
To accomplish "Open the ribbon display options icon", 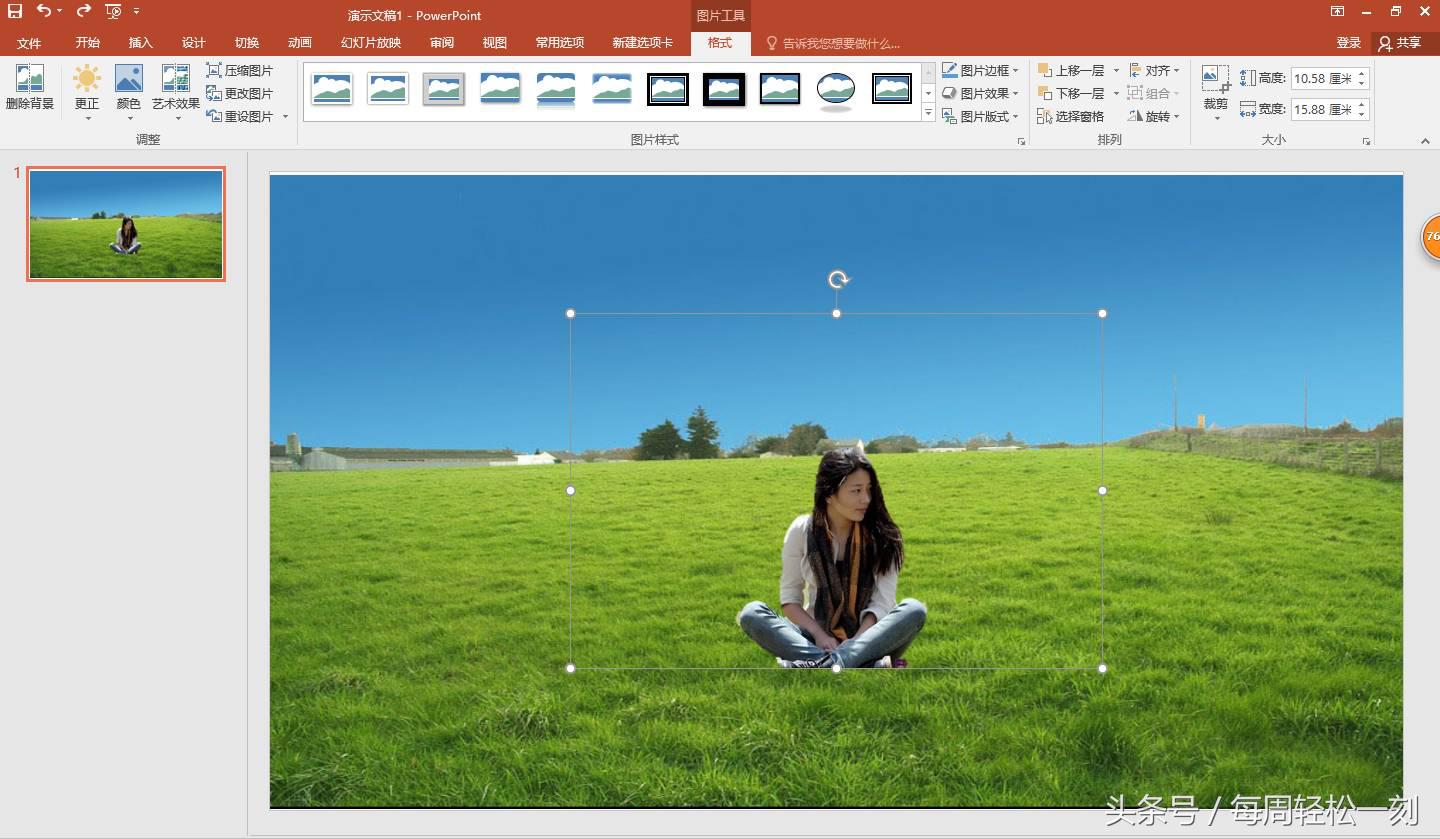I will point(1337,11).
